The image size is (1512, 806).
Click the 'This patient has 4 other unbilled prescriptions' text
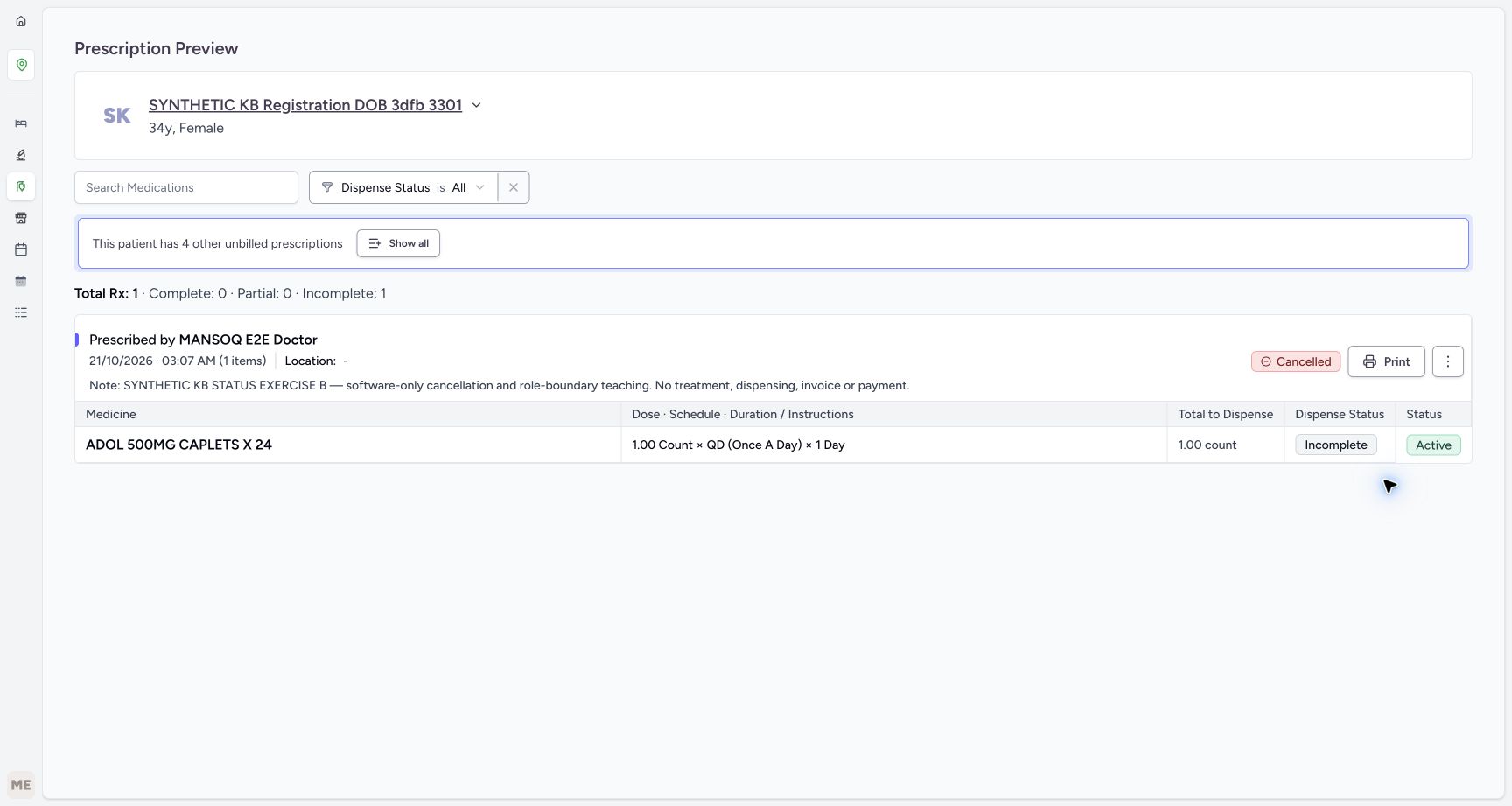click(218, 243)
